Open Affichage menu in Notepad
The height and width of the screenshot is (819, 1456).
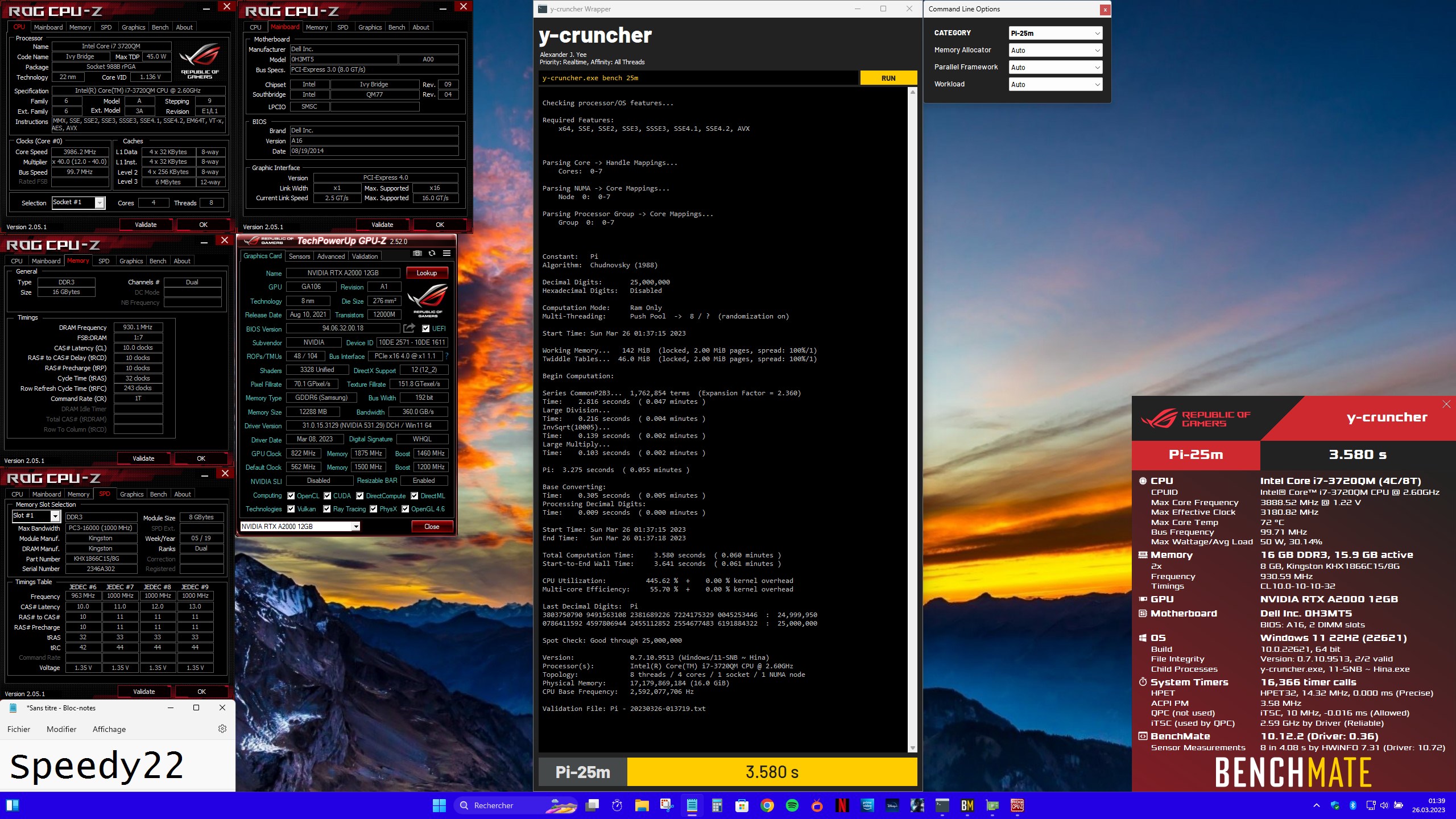(x=109, y=729)
